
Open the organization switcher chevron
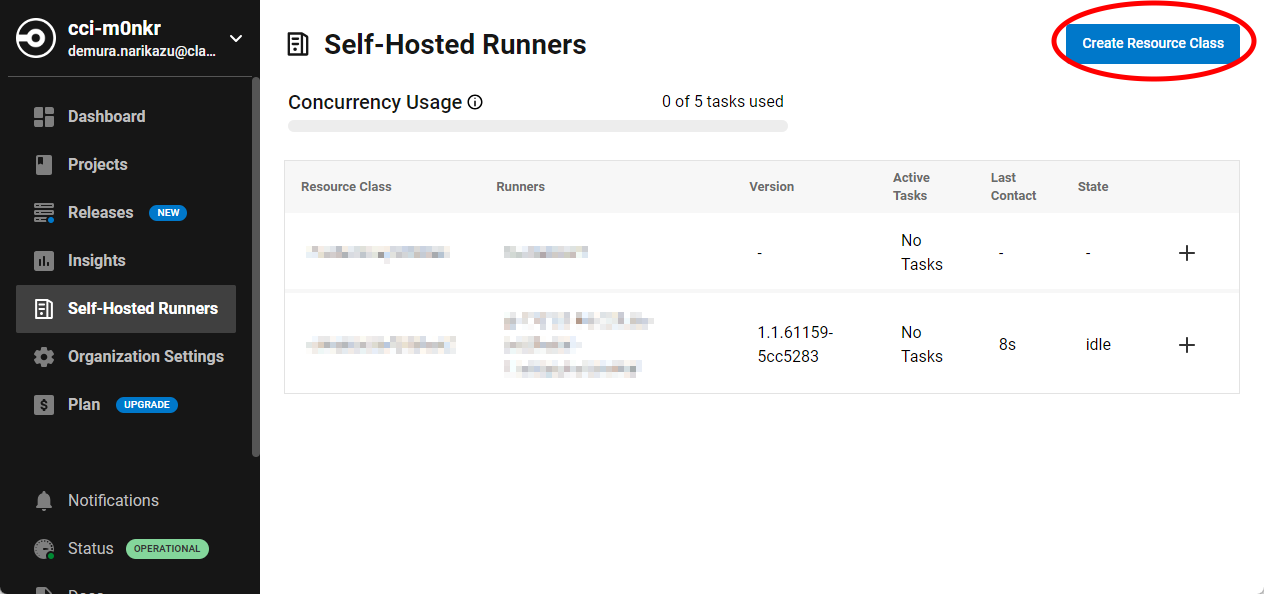235,38
